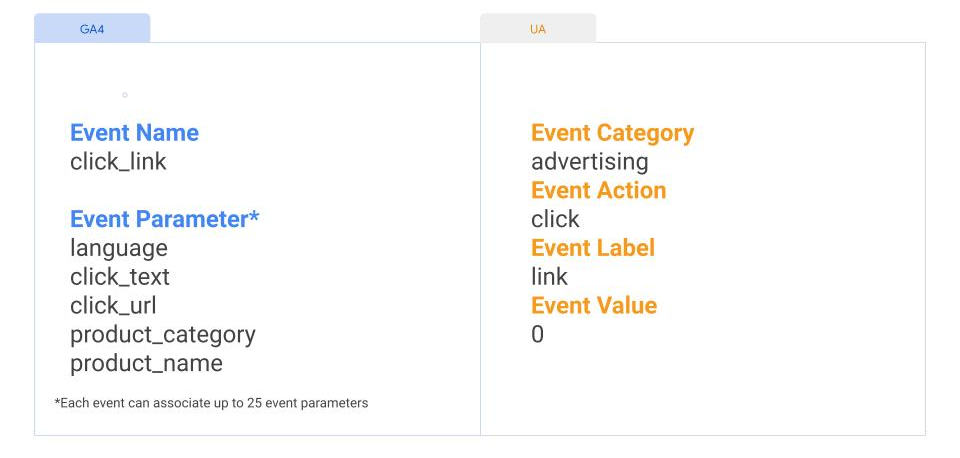Click the Event Value heading
The image size is (960, 458).
tap(594, 306)
